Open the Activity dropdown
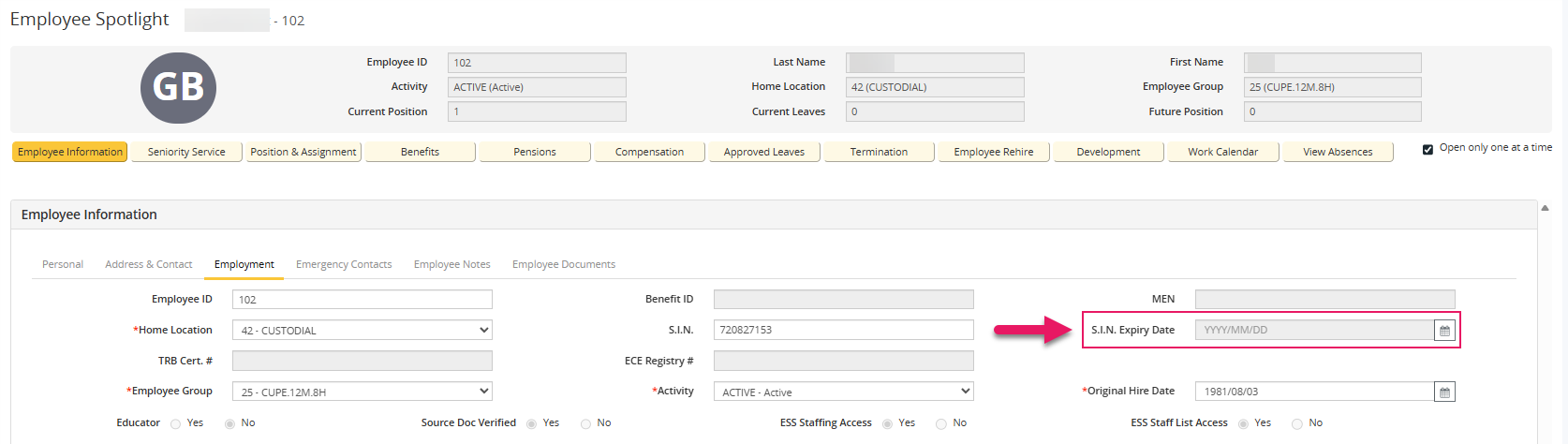Image resolution: width=1568 pixels, height=444 pixels. 844,392
